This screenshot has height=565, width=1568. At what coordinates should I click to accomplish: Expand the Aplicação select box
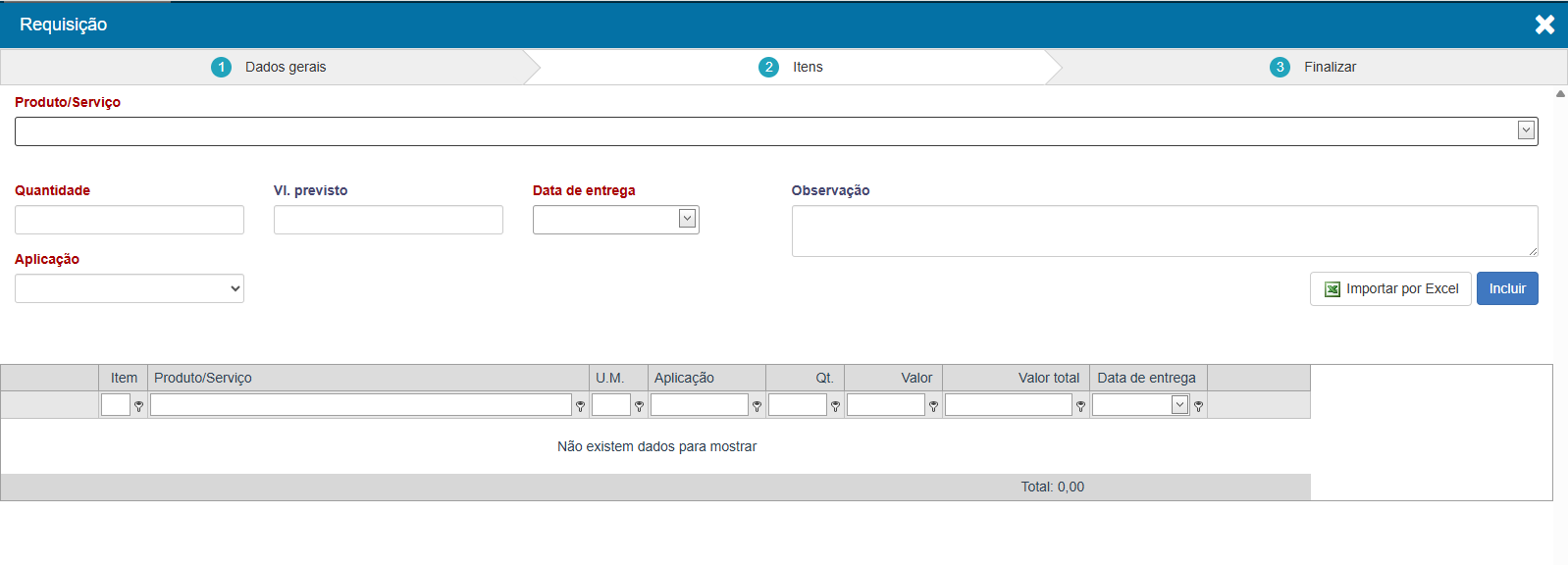130,288
